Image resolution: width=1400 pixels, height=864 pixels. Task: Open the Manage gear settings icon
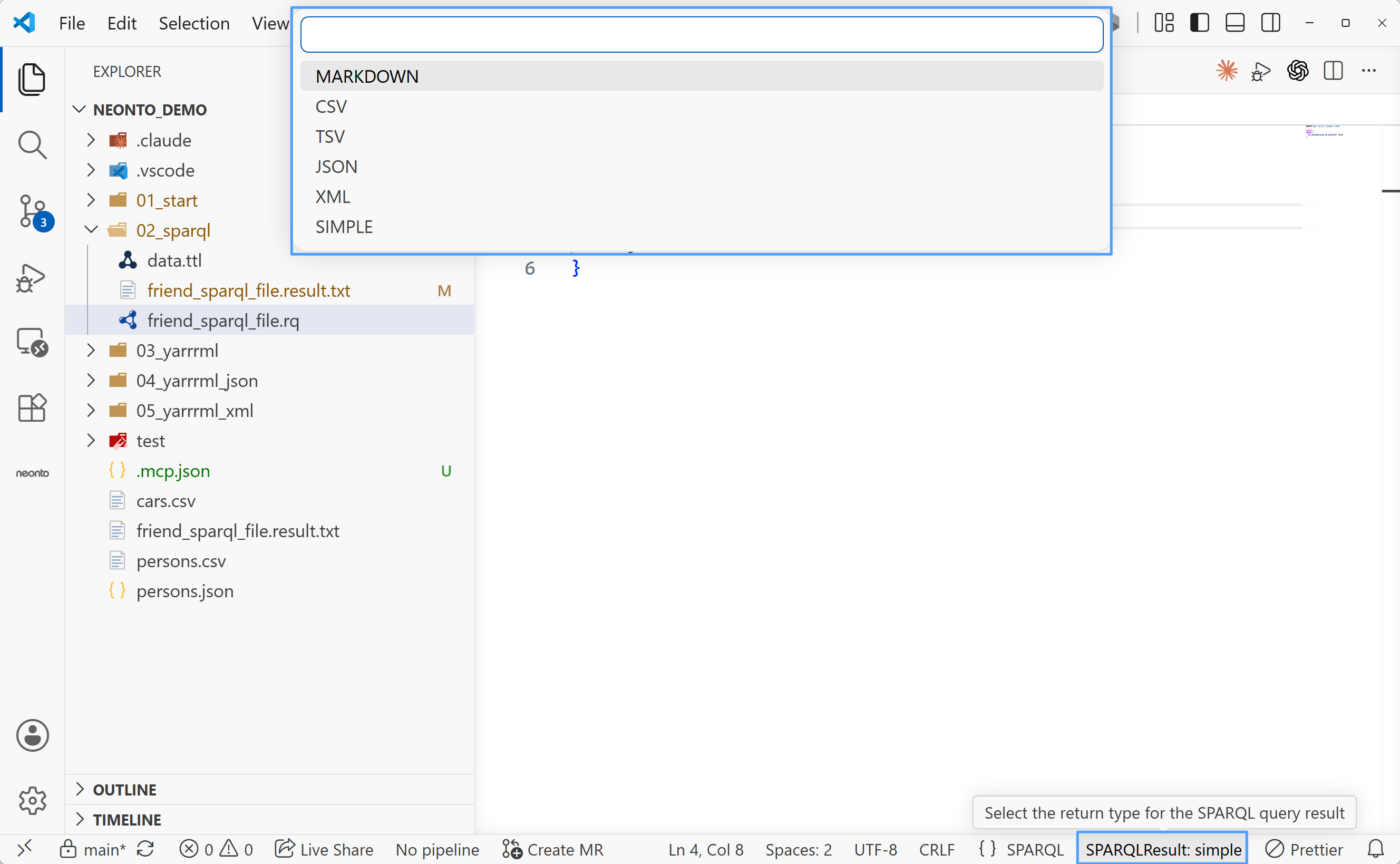pos(33,800)
